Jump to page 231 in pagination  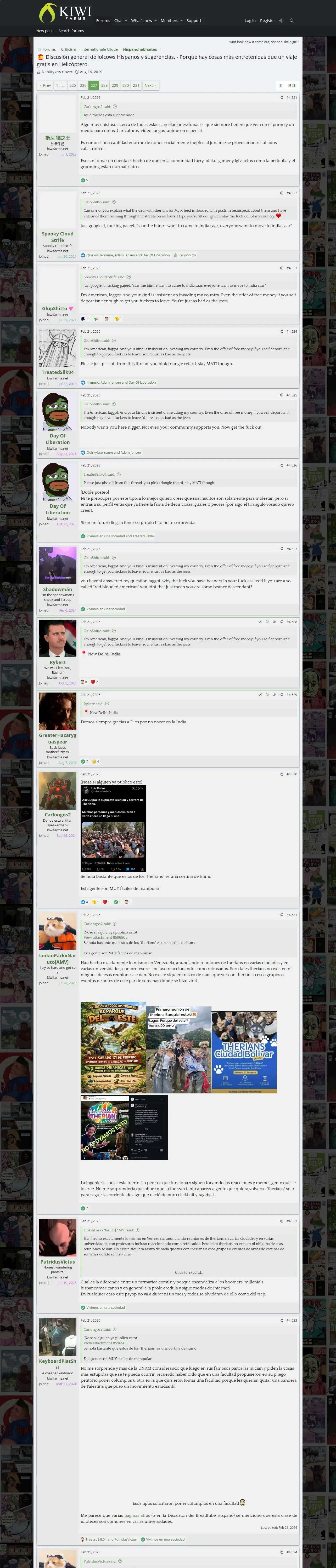click(136, 85)
